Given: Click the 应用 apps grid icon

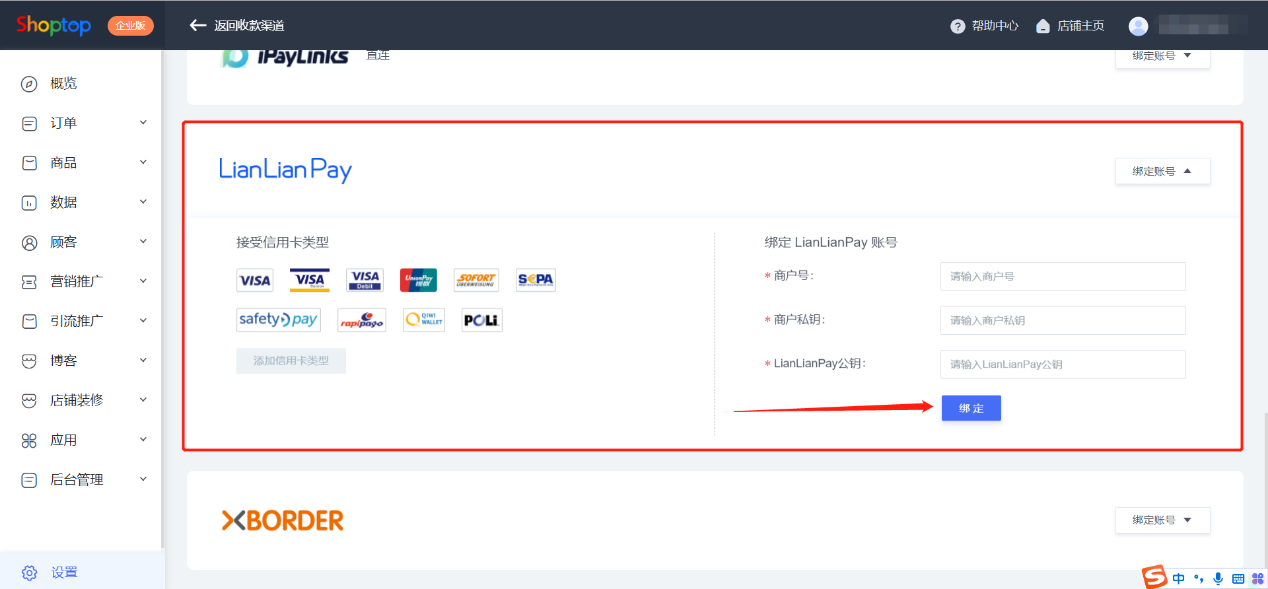Looking at the screenshot, I should point(29,440).
